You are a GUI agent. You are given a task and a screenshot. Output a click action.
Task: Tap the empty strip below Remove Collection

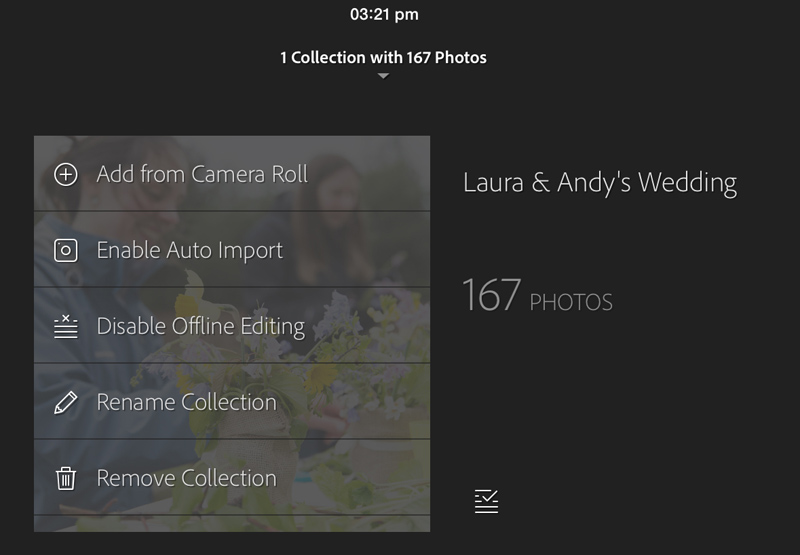pyautogui.click(x=232, y=524)
